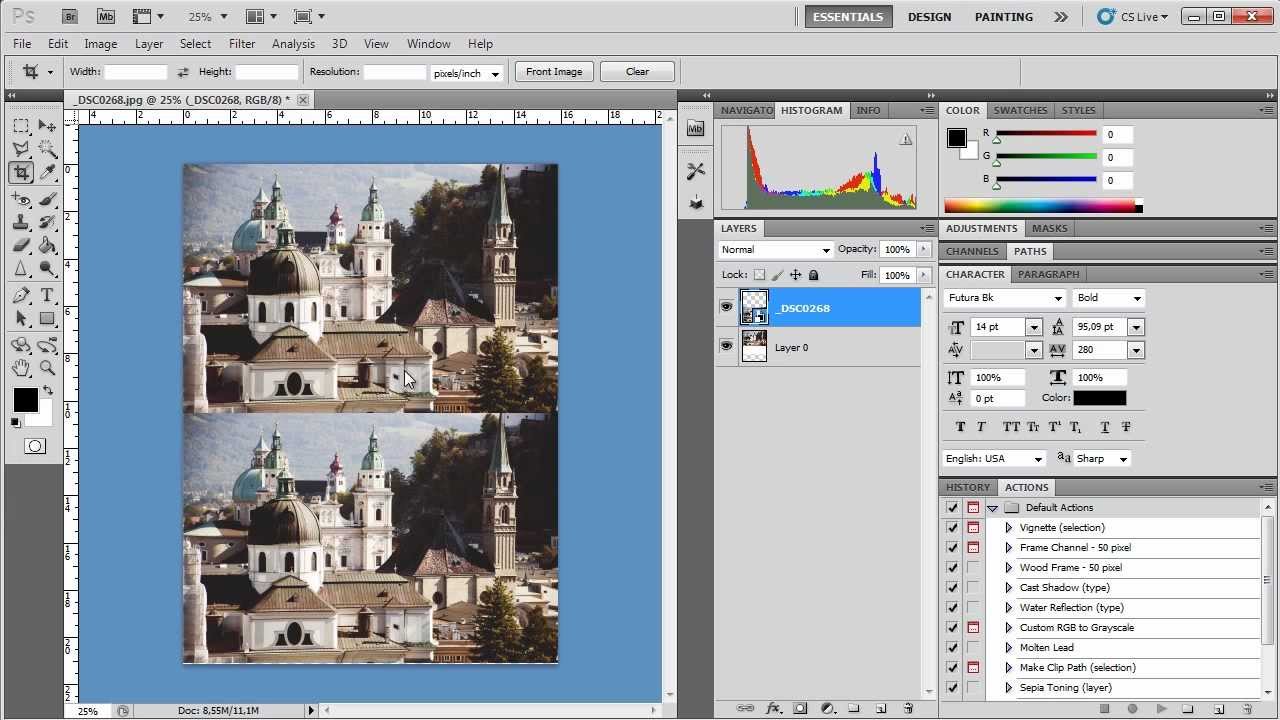Image resolution: width=1280 pixels, height=720 pixels.
Task: Hide the _DSC0268 layer
Action: [x=726, y=308]
